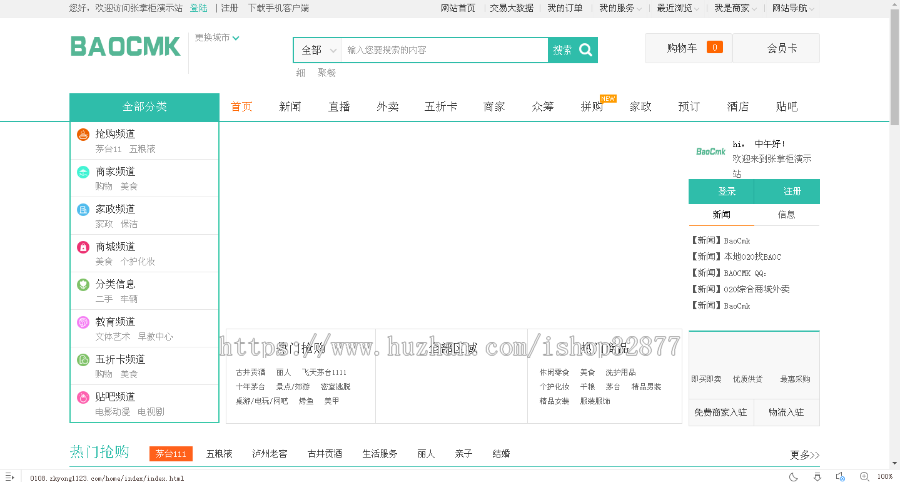
Task: Open the 首页 navigation tab
Action: coord(242,107)
